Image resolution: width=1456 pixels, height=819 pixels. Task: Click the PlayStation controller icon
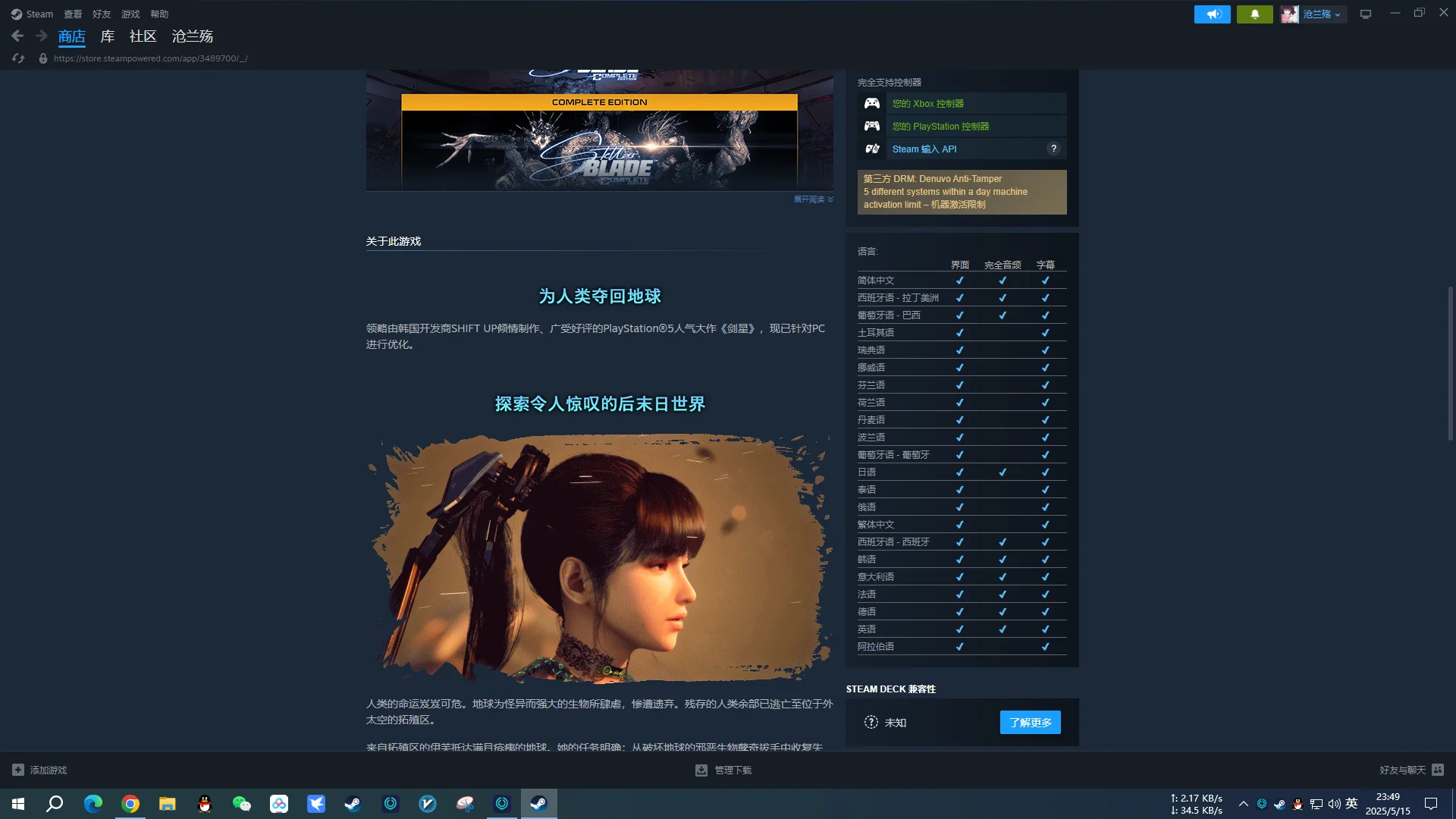(x=872, y=126)
